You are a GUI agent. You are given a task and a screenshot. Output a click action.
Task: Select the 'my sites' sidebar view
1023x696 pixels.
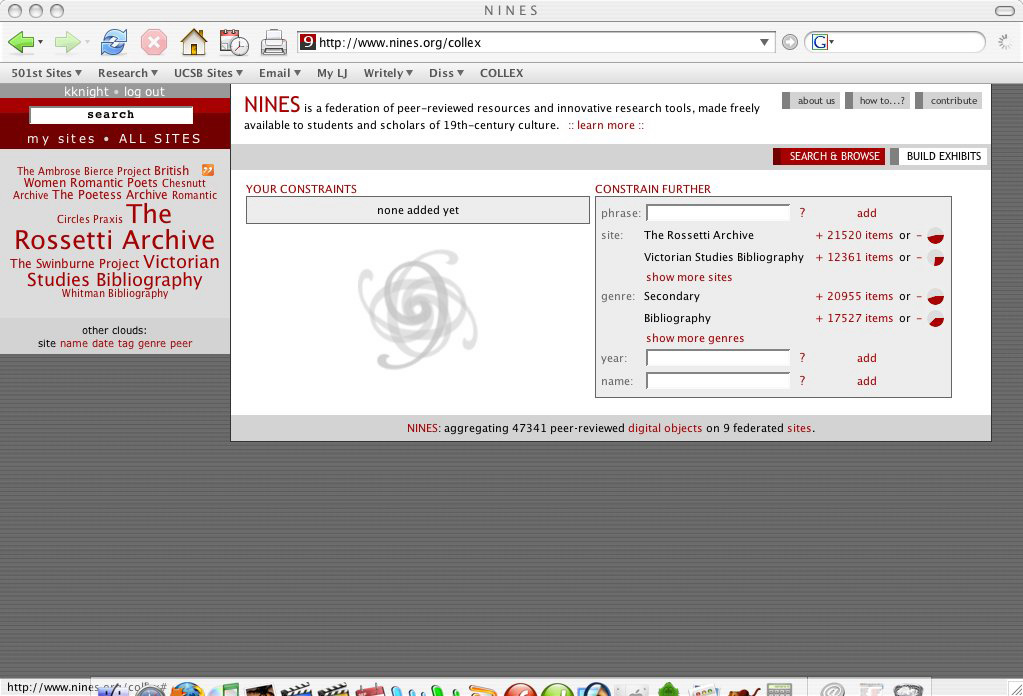point(61,138)
